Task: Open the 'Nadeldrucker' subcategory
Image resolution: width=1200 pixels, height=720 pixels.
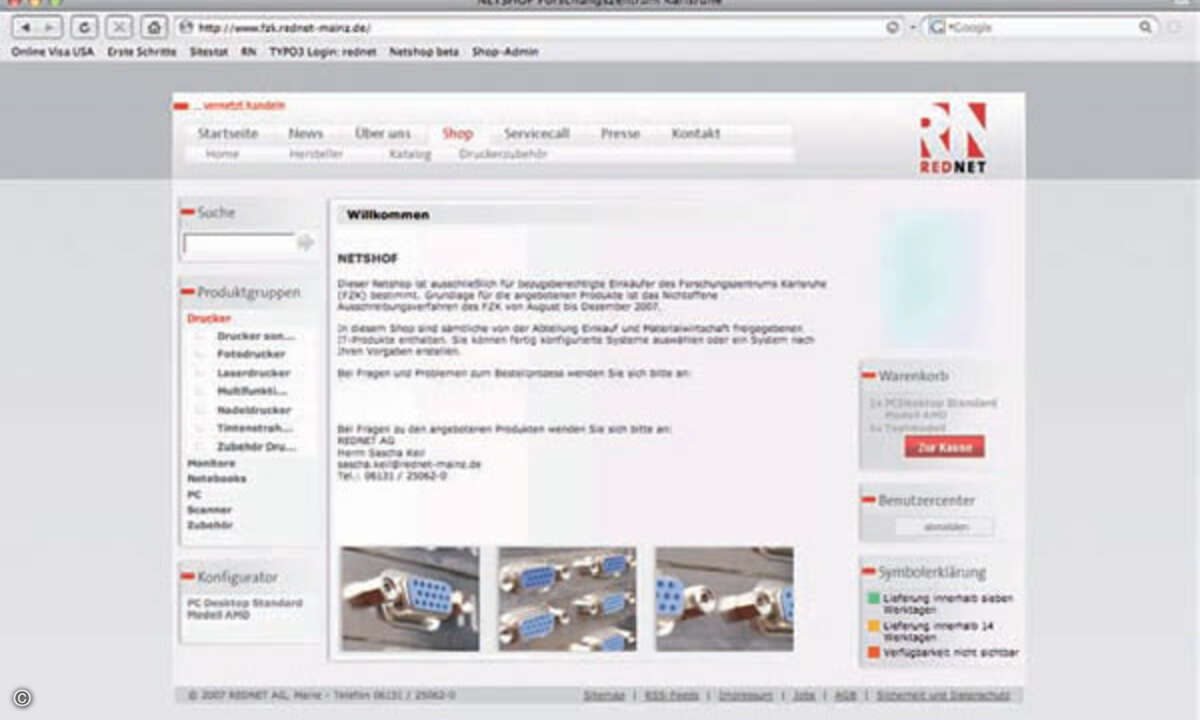Action: 254,410
